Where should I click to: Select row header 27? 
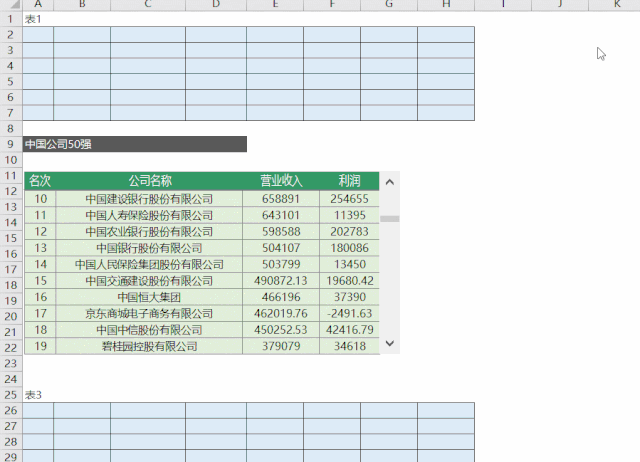pyautogui.click(x=11, y=426)
